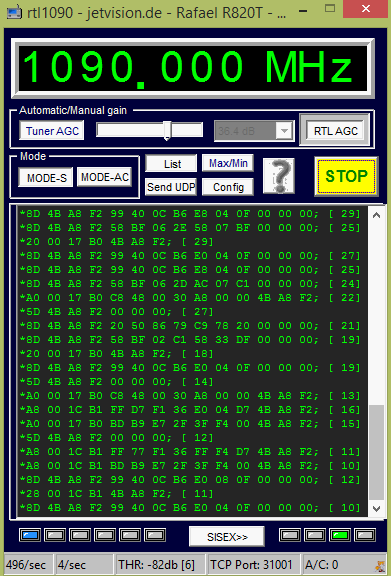This screenshot has width=391, height=576.
Task: Click the tray icon in the status bar corner
Action: [x=380, y=566]
